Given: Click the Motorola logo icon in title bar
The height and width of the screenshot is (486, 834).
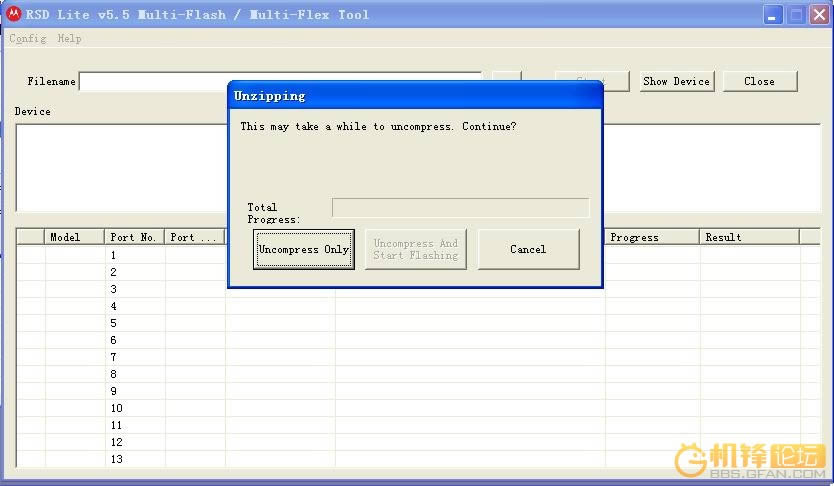Looking at the screenshot, I should 15,14.
